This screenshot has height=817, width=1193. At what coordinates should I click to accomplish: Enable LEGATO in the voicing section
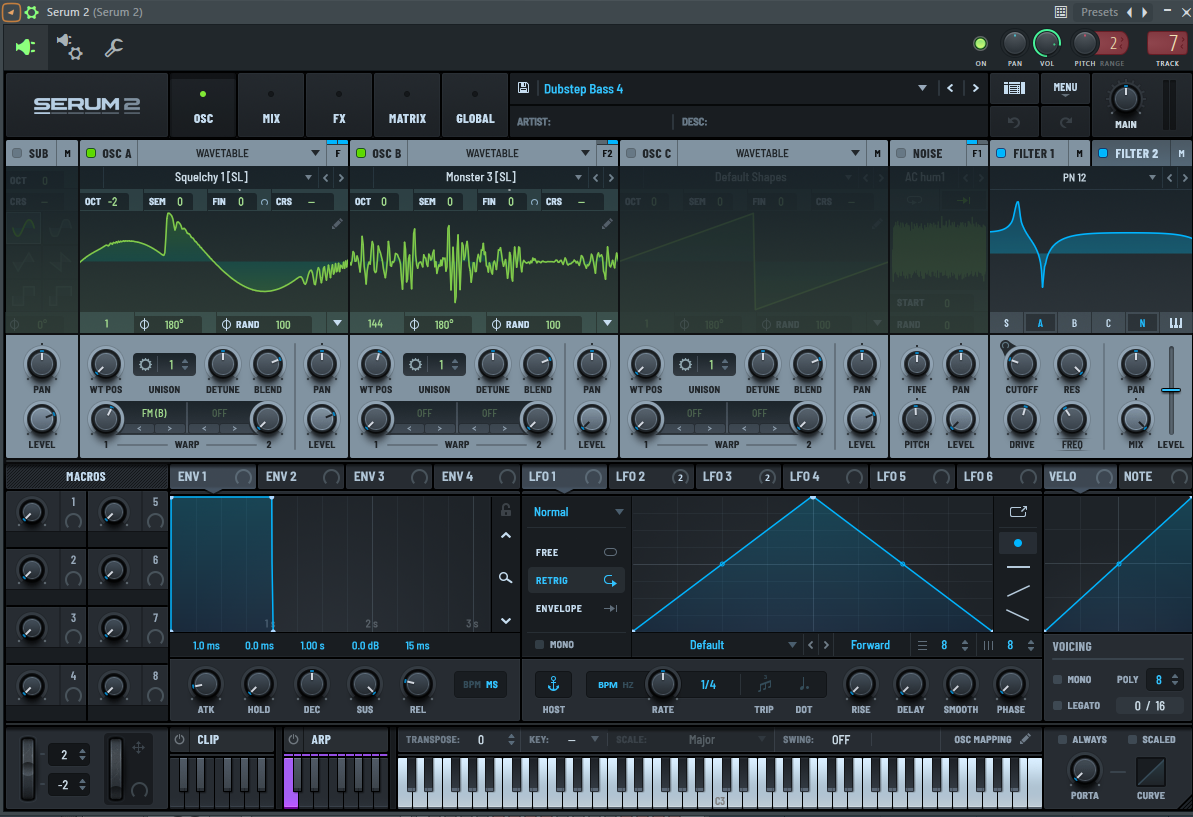pos(1057,706)
